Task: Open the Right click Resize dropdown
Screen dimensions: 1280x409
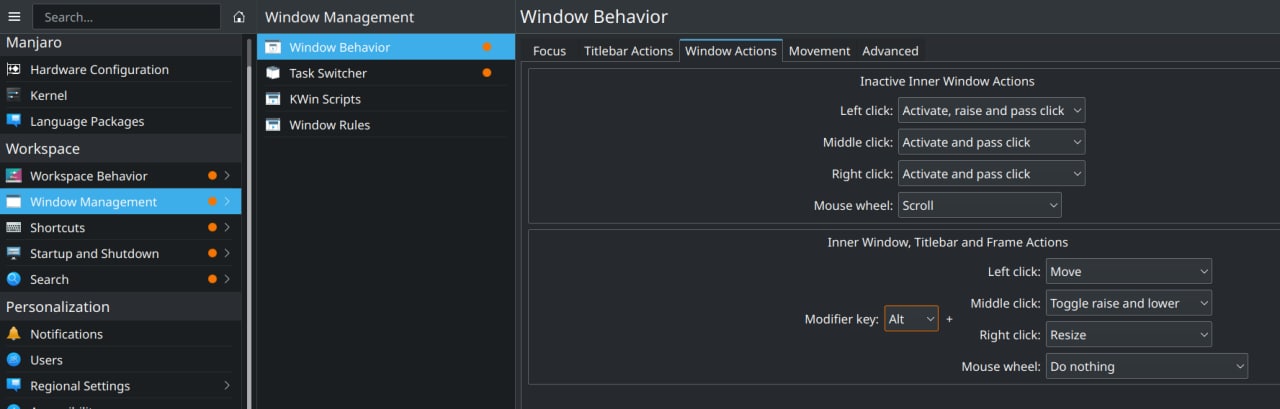Action: tap(1128, 335)
